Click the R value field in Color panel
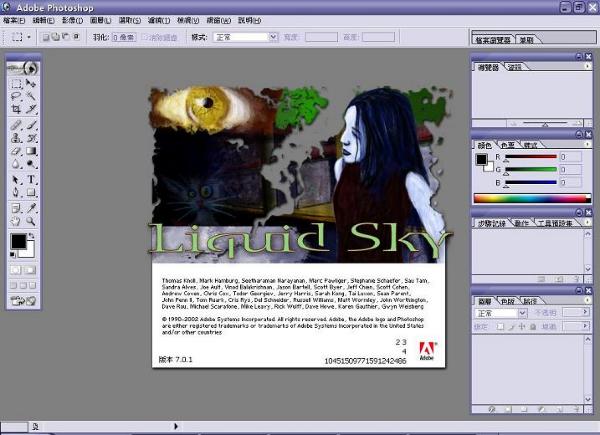This screenshot has width=600, height=435. [571, 157]
